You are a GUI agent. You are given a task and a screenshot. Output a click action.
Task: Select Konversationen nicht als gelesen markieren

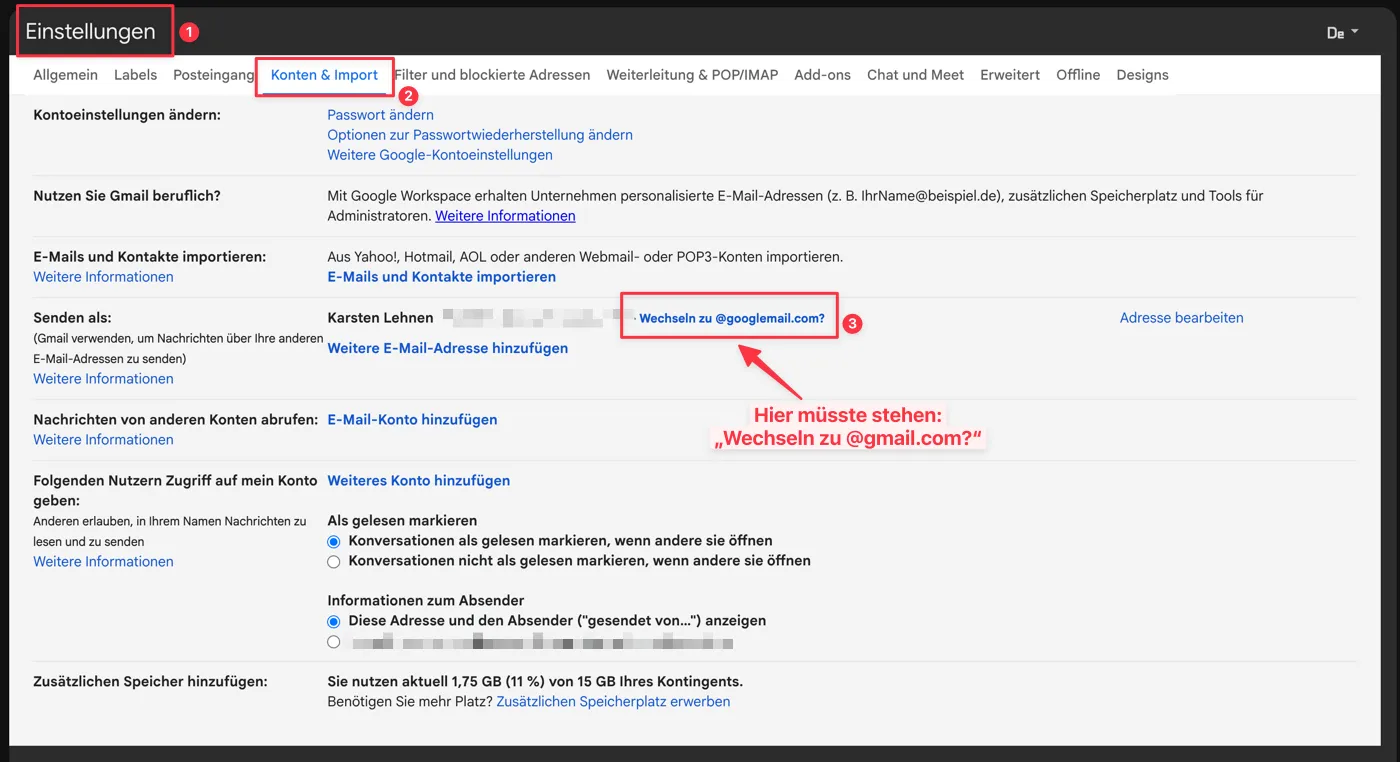pyautogui.click(x=334, y=562)
